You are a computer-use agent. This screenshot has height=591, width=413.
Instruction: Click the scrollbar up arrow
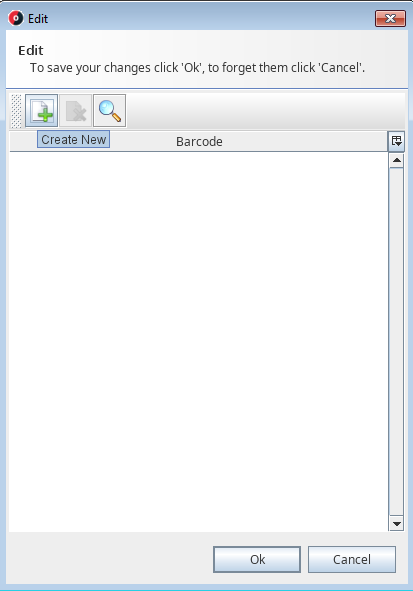396,161
